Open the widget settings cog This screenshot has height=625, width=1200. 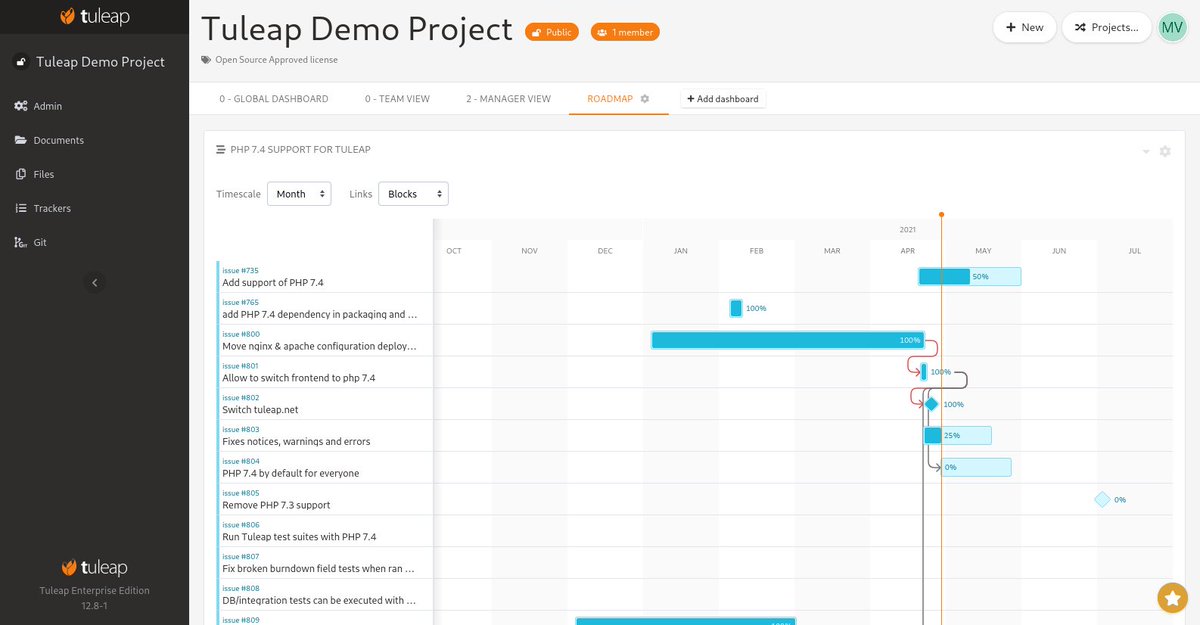tap(1165, 151)
